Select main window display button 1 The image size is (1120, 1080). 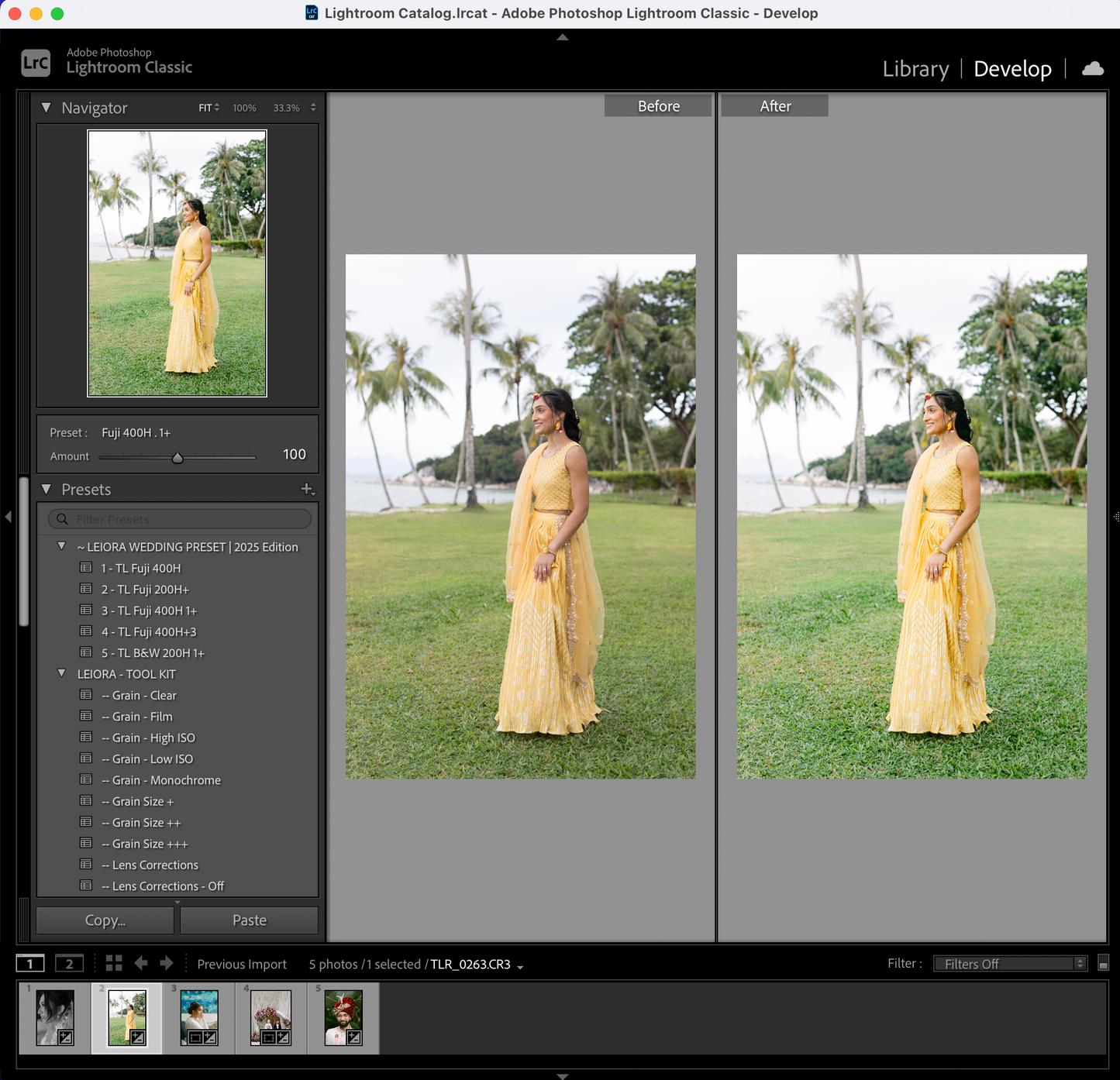coord(30,963)
